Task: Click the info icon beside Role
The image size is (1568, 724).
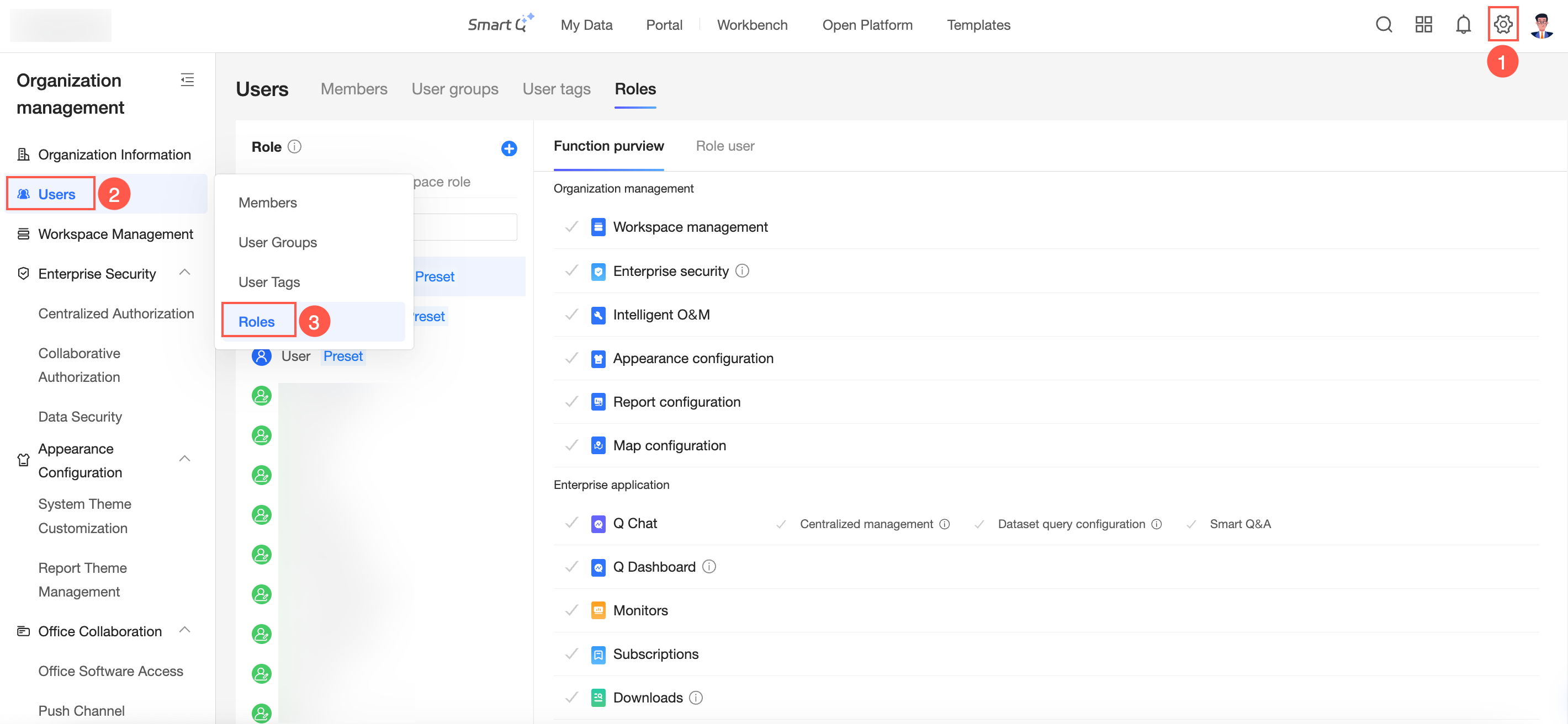Action: click(295, 147)
